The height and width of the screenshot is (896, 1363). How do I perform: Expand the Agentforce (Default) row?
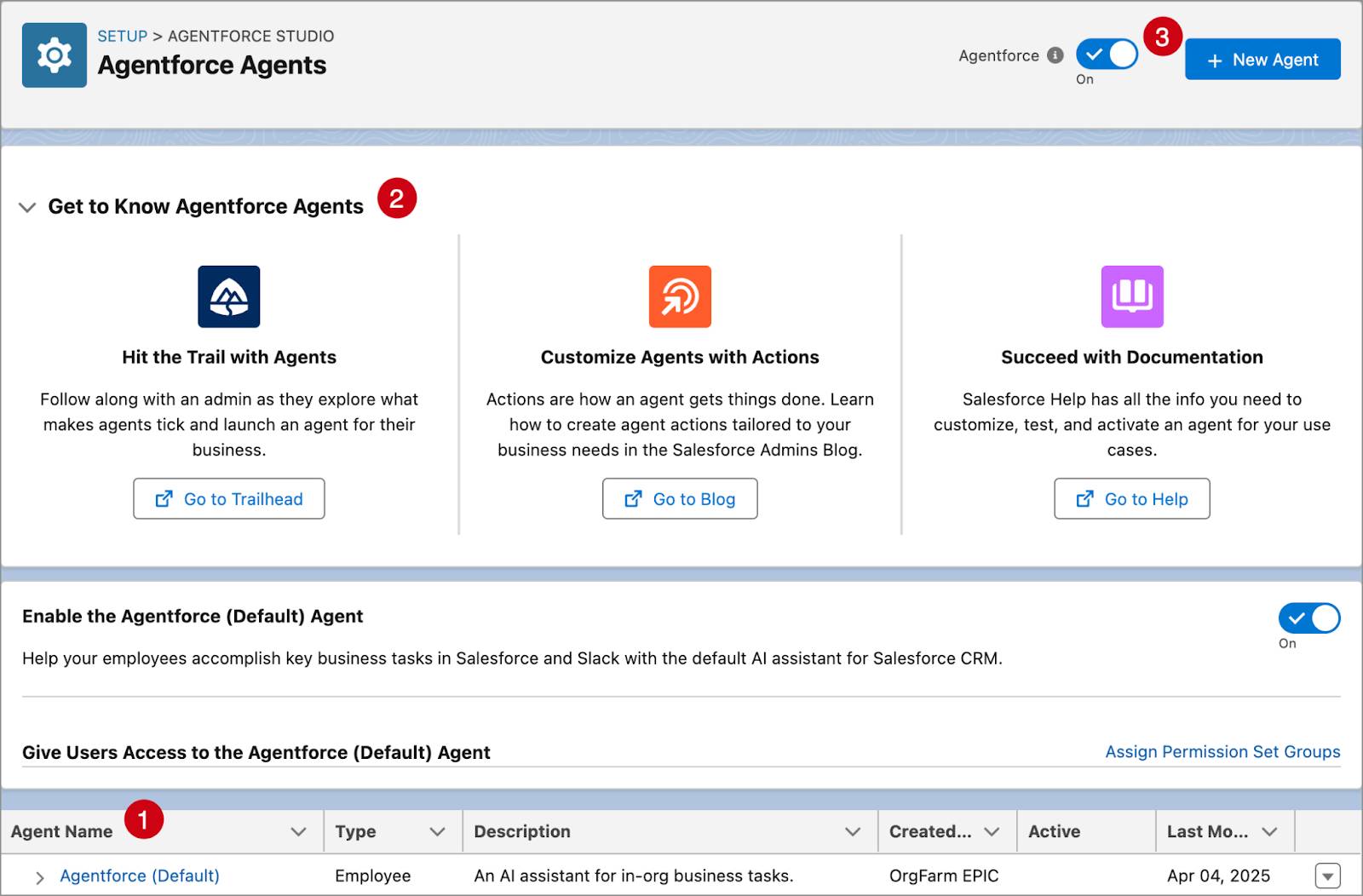click(x=39, y=877)
